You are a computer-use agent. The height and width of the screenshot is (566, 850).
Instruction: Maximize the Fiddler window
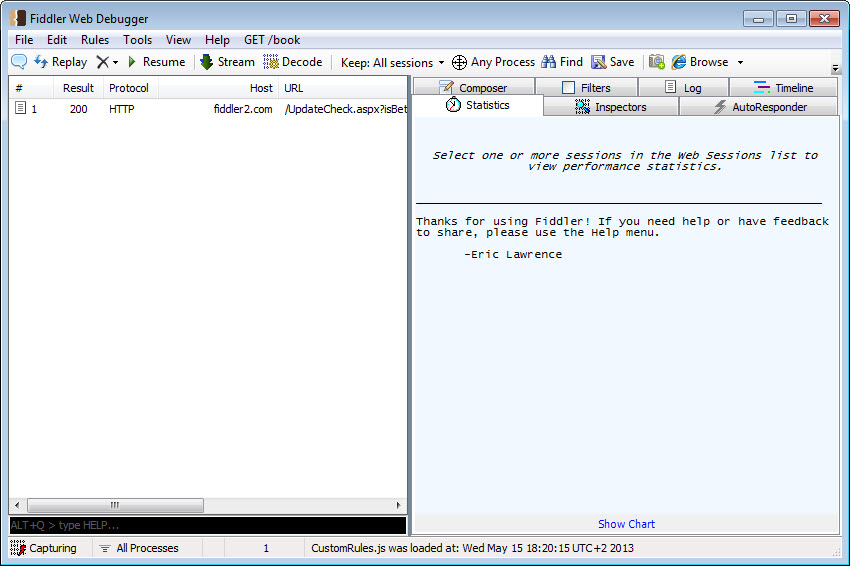[x=791, y=19]
